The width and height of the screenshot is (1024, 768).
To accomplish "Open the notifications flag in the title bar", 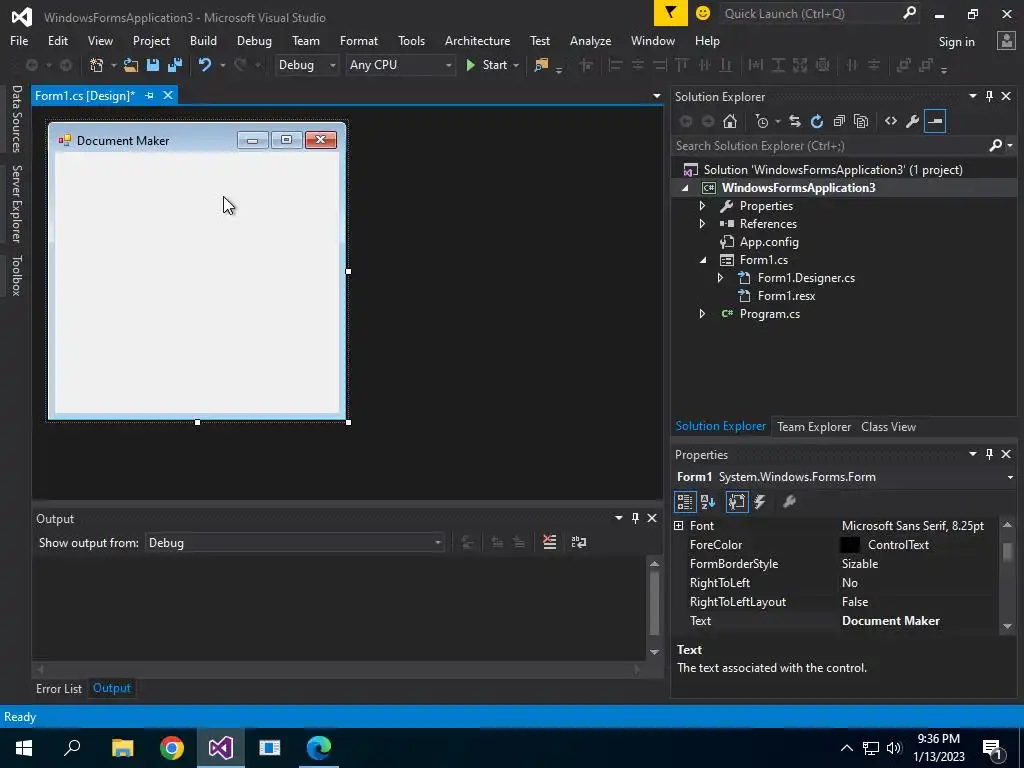I will [x=671, y=13].
